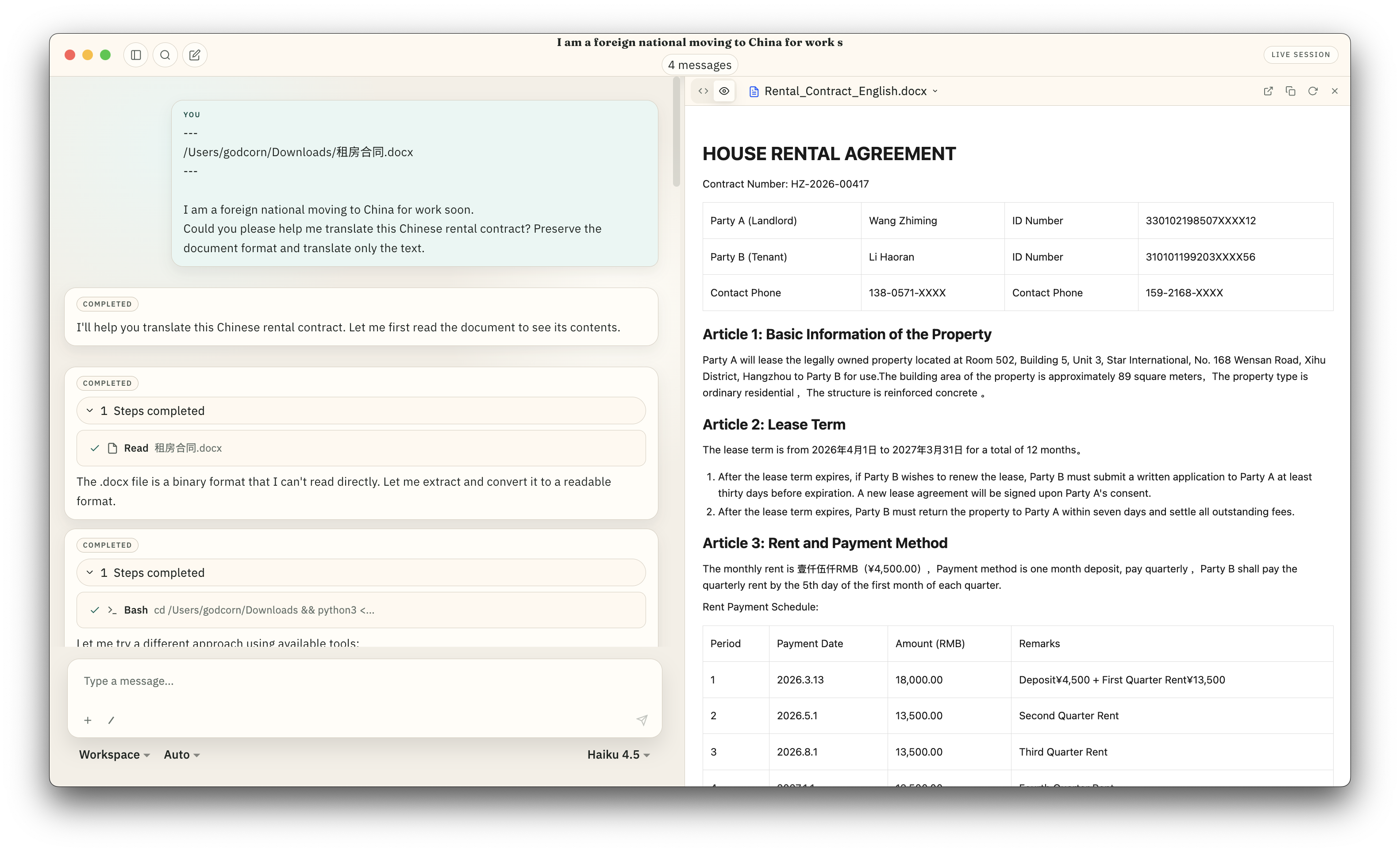Open the search icon in title bar
The image size is (1400, 852).
click(165, 55)
